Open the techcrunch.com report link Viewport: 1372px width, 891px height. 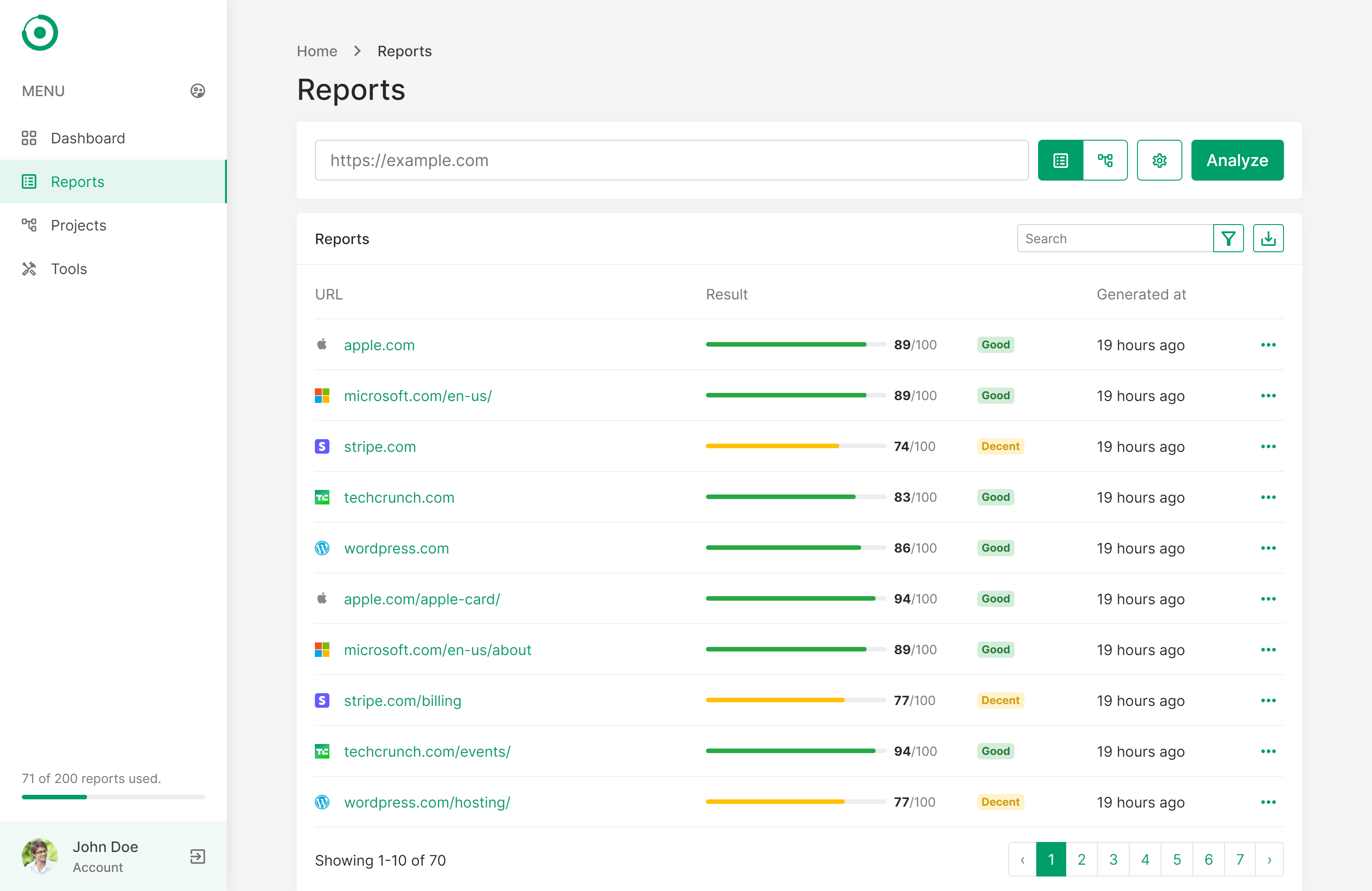coord(398,497)
